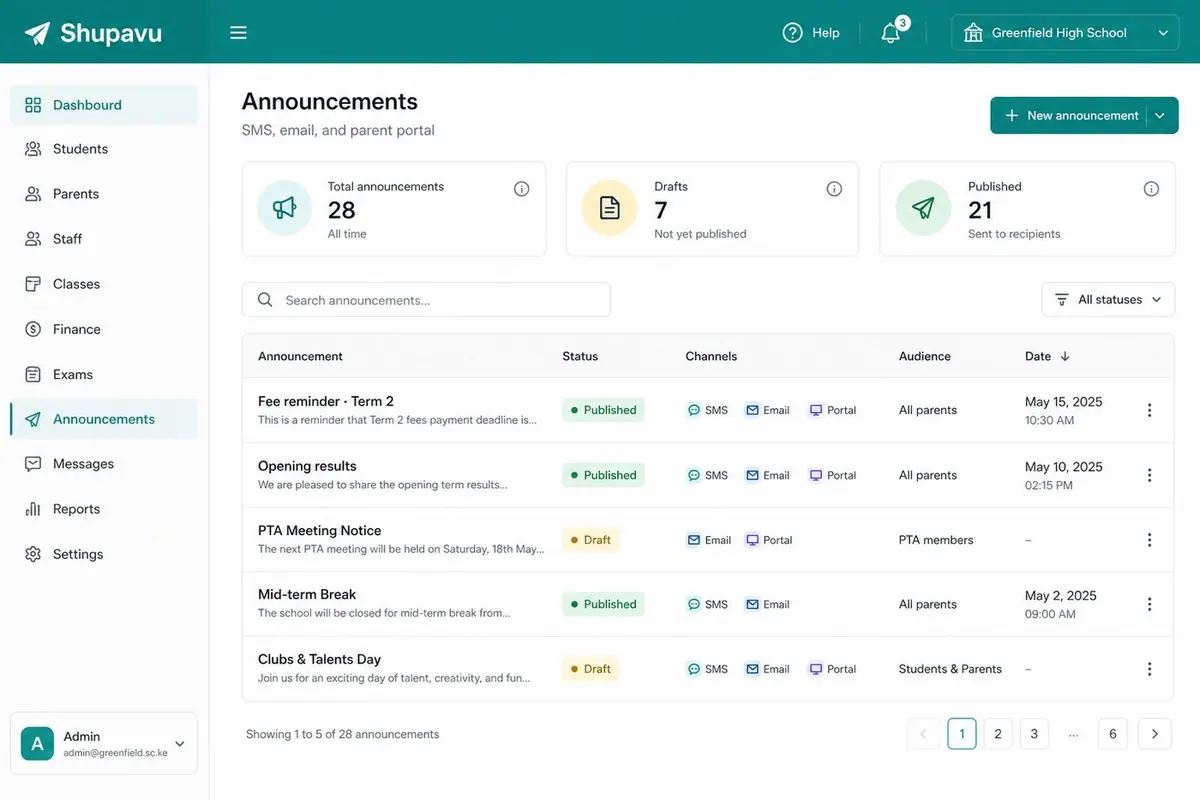1200x800 pixels.
Task: Go to next page arrow
Action: [x=1155, y=734]
